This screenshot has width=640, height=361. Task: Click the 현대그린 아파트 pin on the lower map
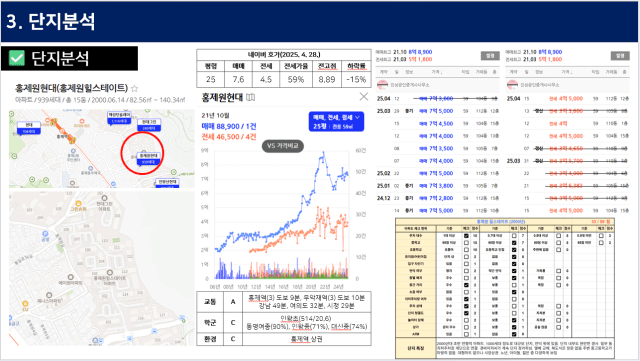[x=104, y=198]
